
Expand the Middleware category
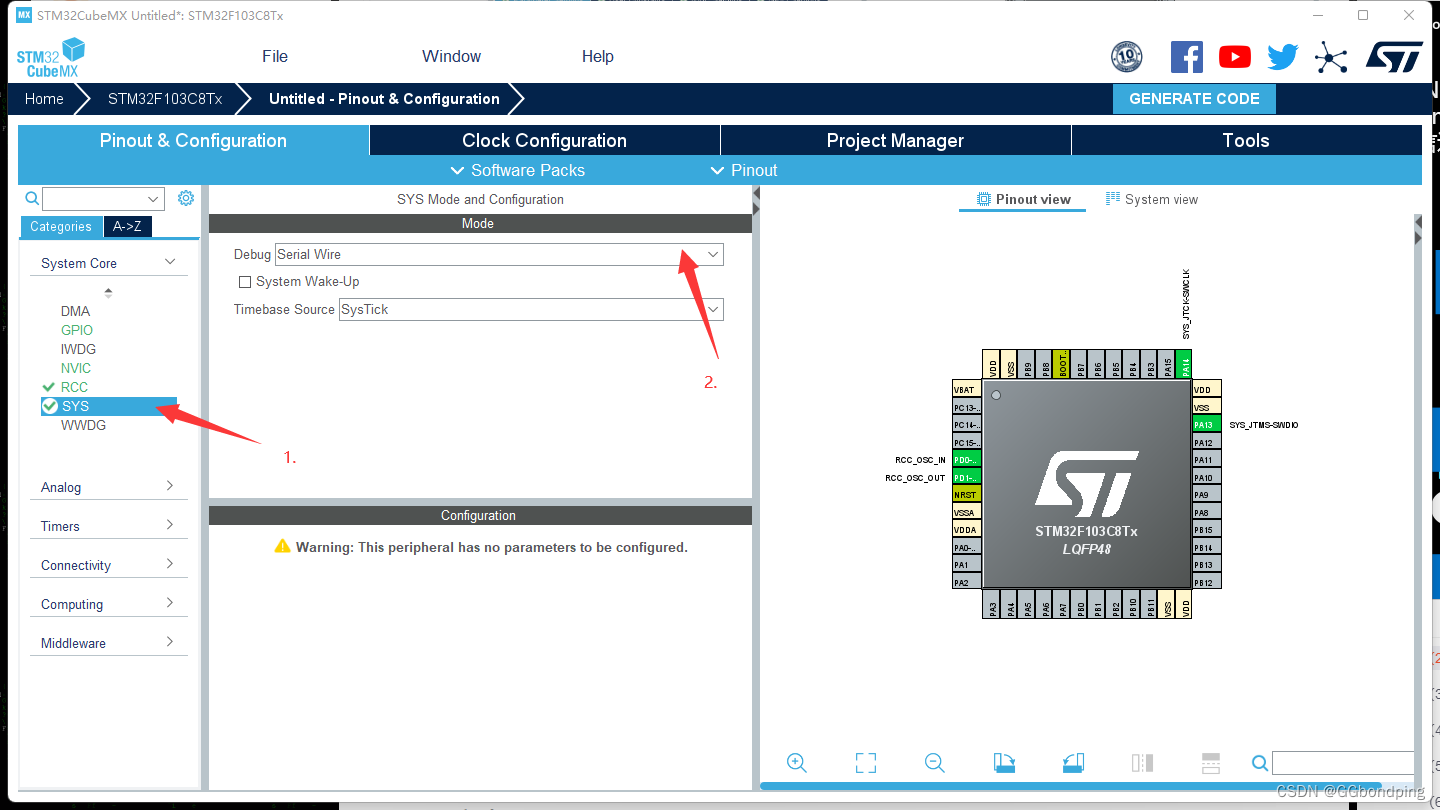pyautogui.click(x=108, y=643)
